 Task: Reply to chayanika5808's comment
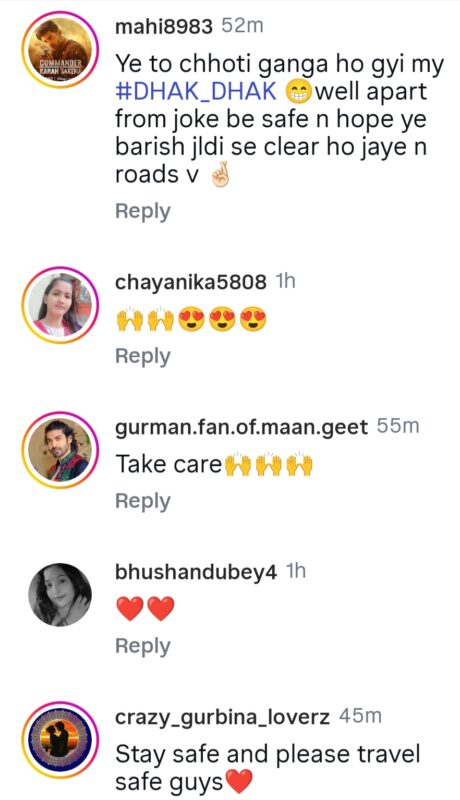pos(143,356)
